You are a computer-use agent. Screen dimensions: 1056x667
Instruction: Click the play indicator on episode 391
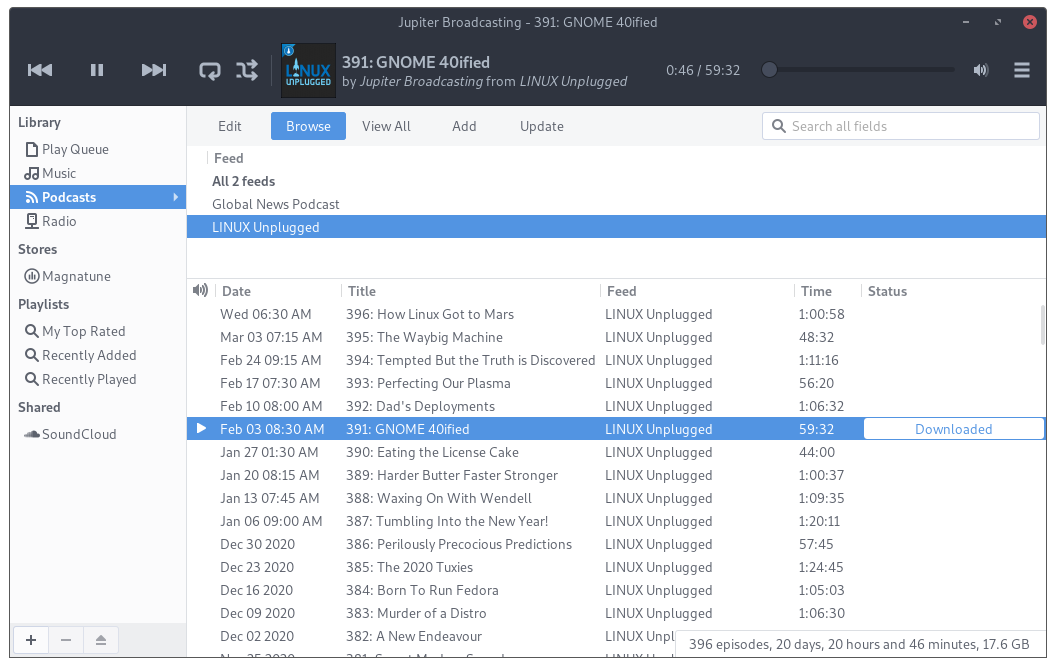(201, 428)
